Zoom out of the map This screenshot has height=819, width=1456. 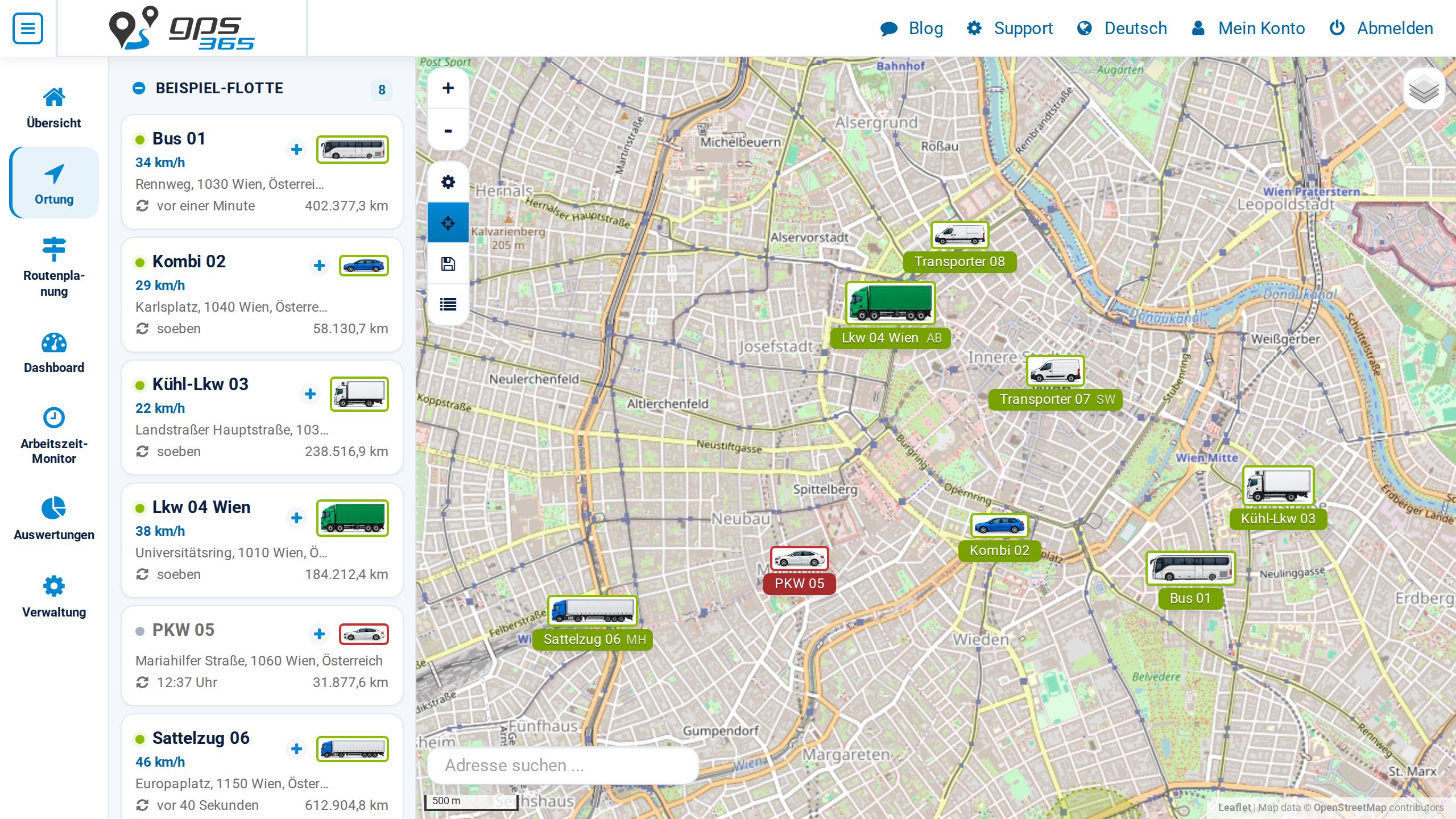448,130
